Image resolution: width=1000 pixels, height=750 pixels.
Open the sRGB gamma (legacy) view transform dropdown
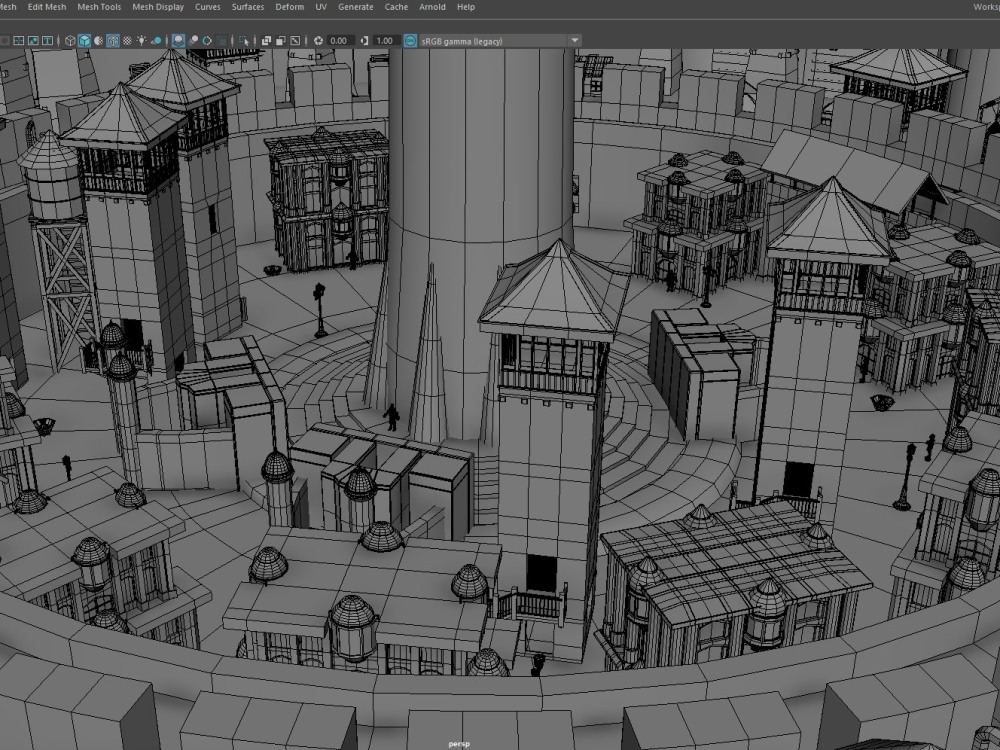[x=490, y=41]
